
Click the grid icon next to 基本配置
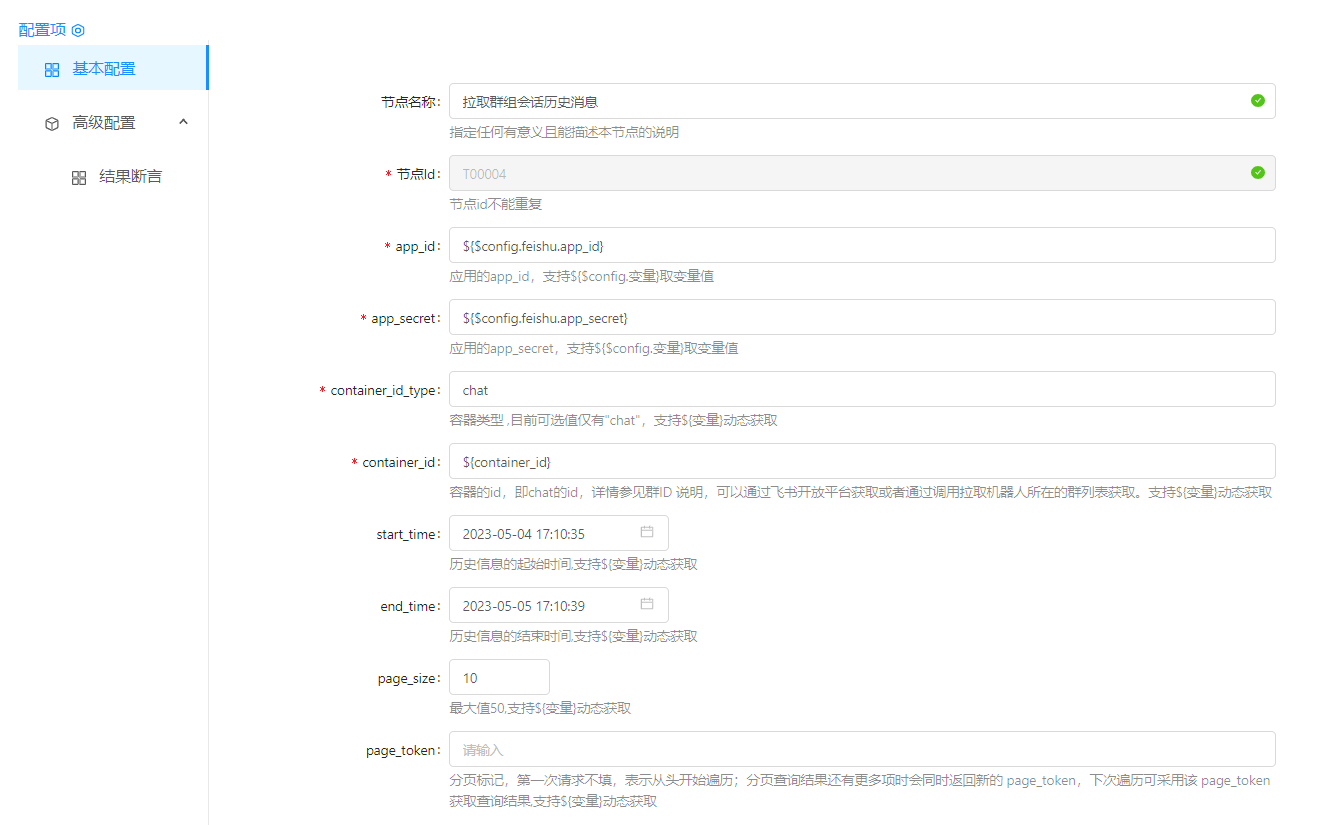pyautogui.click(x=52, y=70)
